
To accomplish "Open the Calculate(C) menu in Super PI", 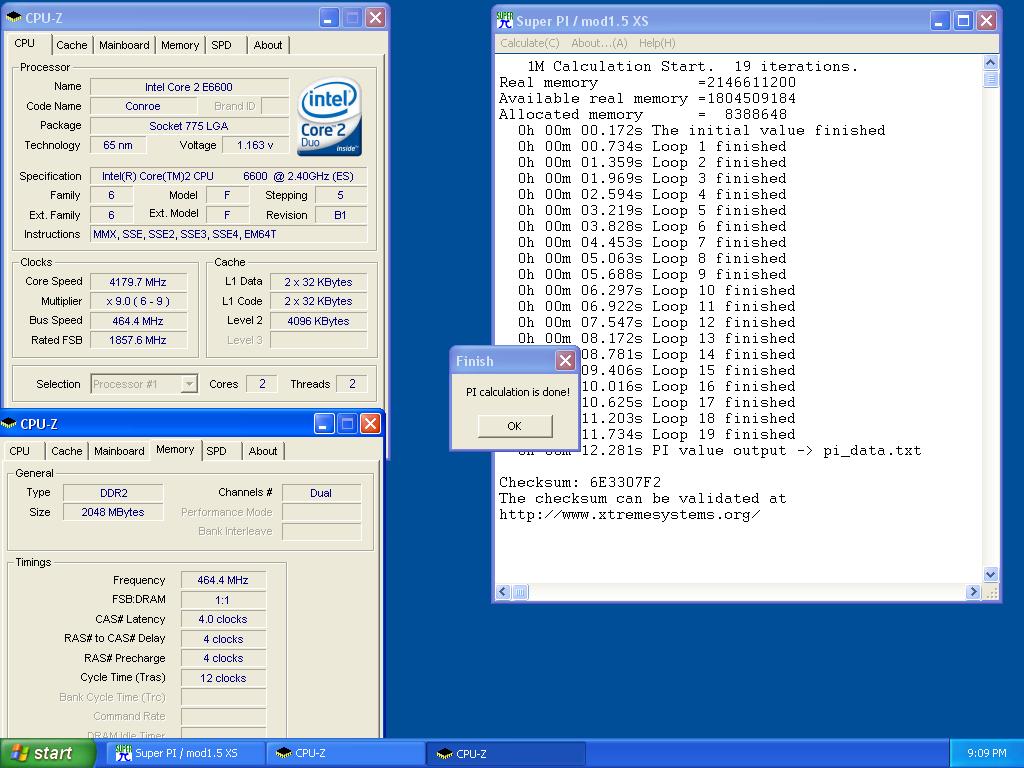I will (x=530, y=43).
